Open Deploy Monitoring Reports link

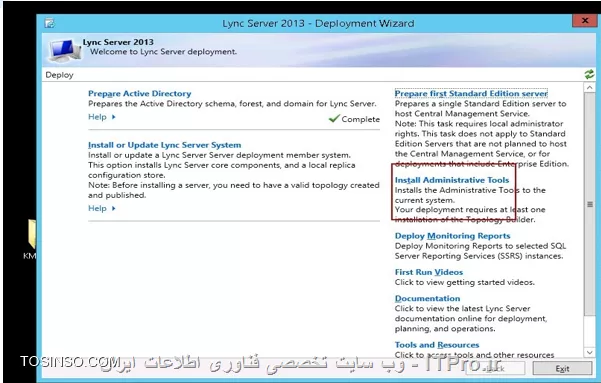(x=452, y=236)
